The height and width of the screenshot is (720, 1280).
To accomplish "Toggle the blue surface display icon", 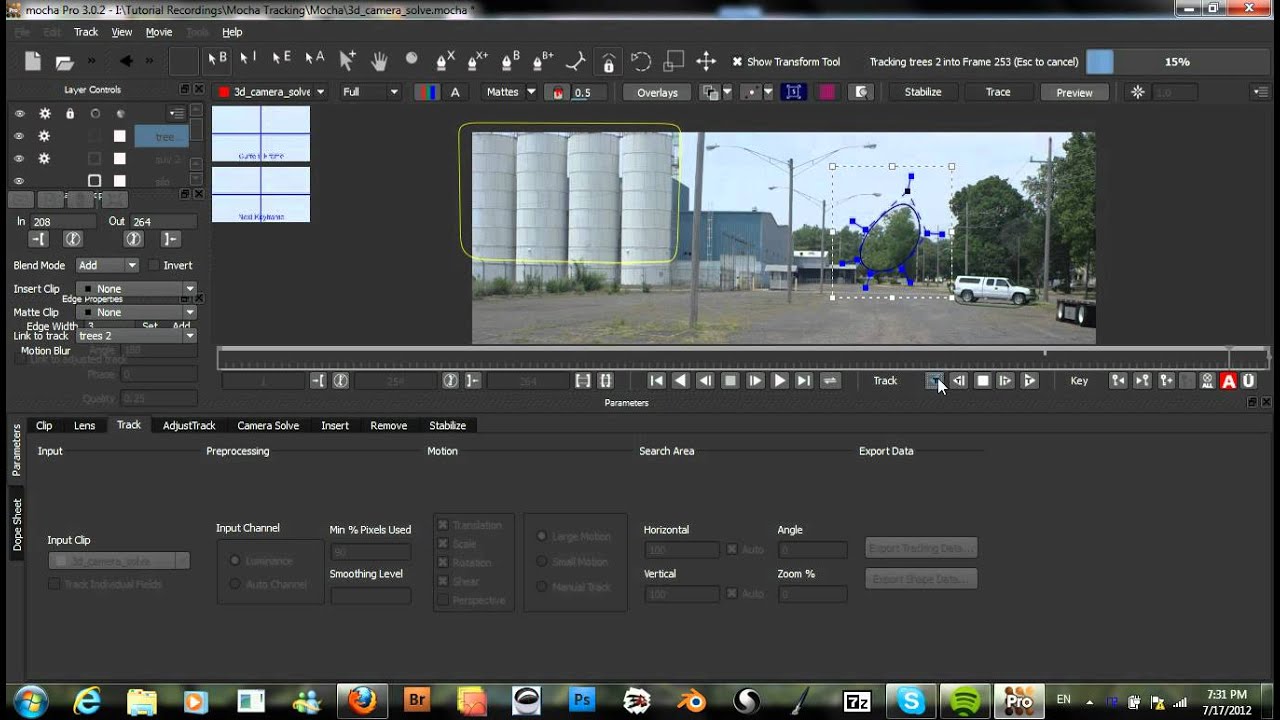I will point(794,92).
